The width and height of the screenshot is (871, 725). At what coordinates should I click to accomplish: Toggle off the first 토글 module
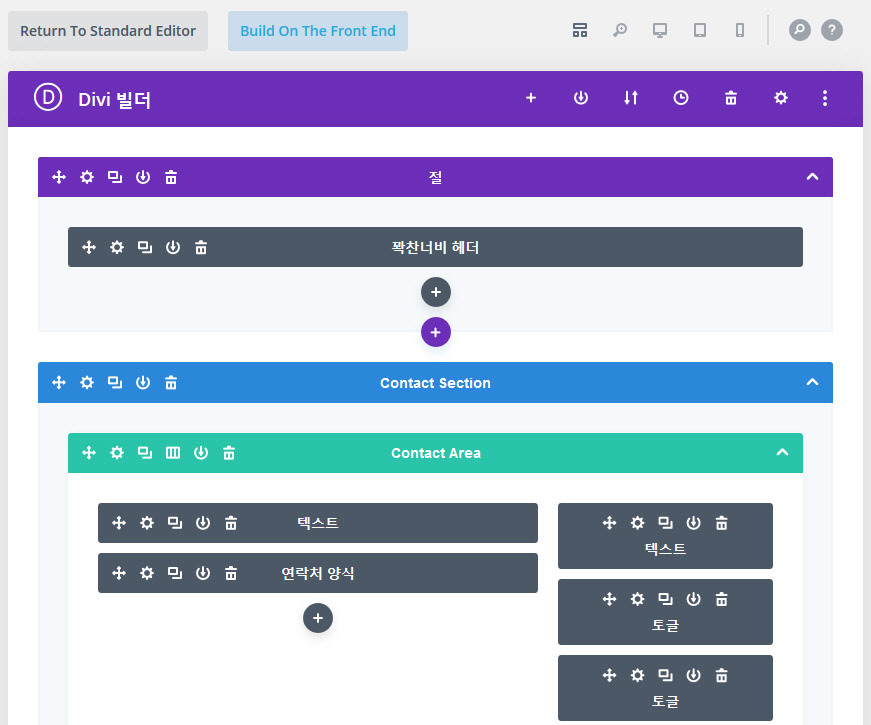693,599
